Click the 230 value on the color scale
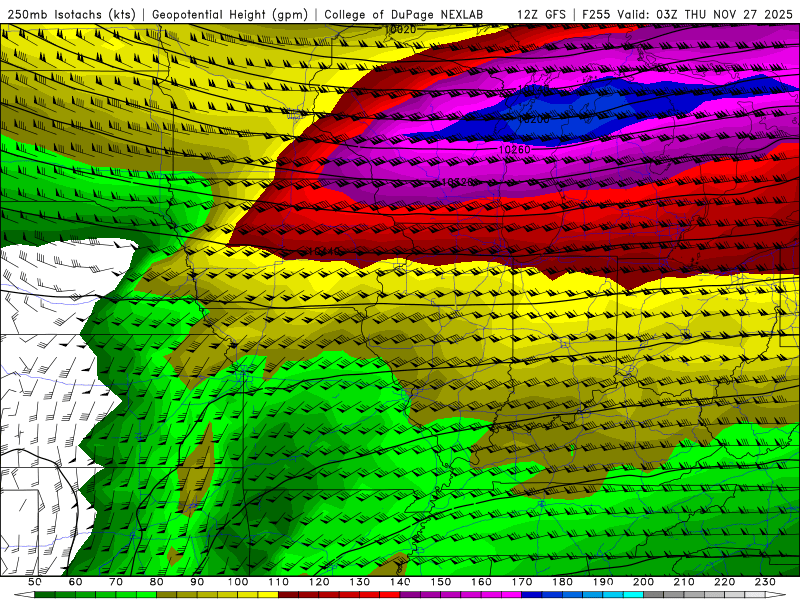Viewport: 800px width, 600px height. [766, 582]
